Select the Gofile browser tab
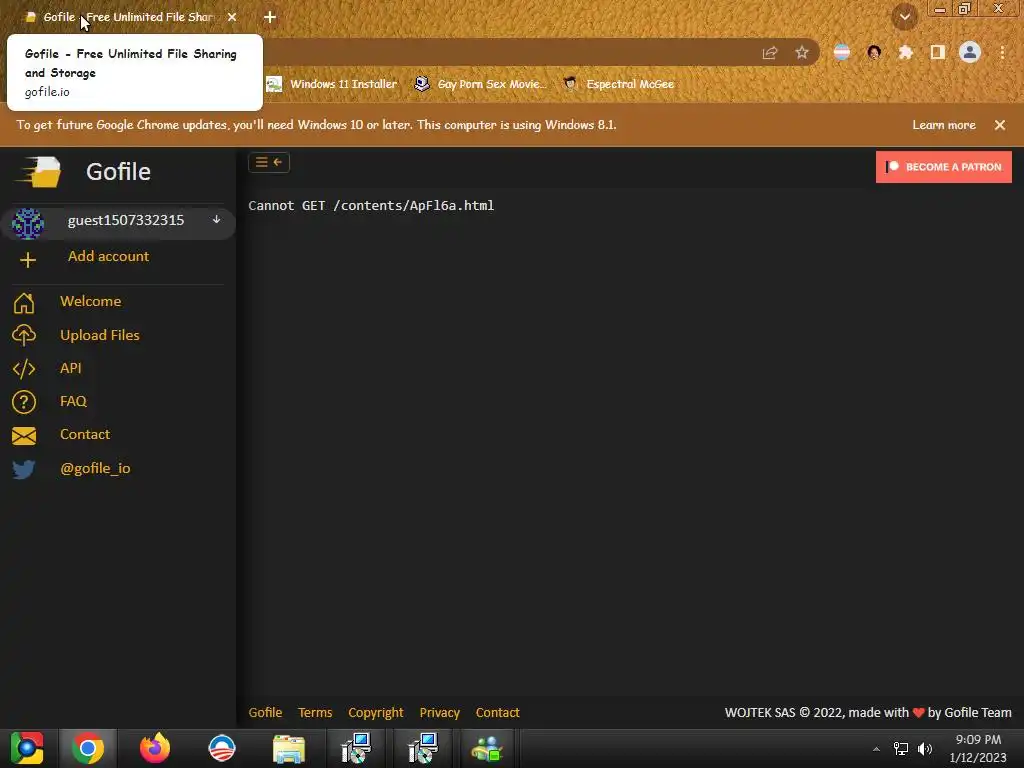Screen dimensions: 1024x768 pos(131,17)
